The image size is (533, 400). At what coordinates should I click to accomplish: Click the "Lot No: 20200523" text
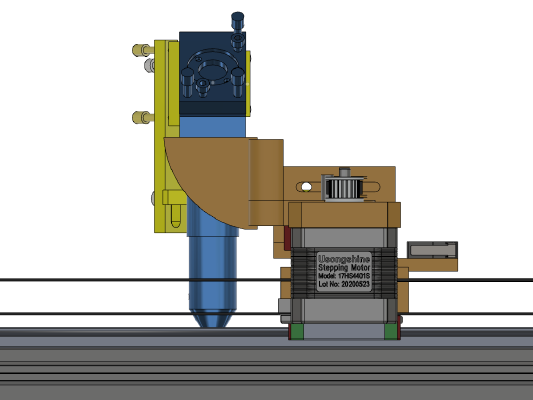(x=344, y=284)
